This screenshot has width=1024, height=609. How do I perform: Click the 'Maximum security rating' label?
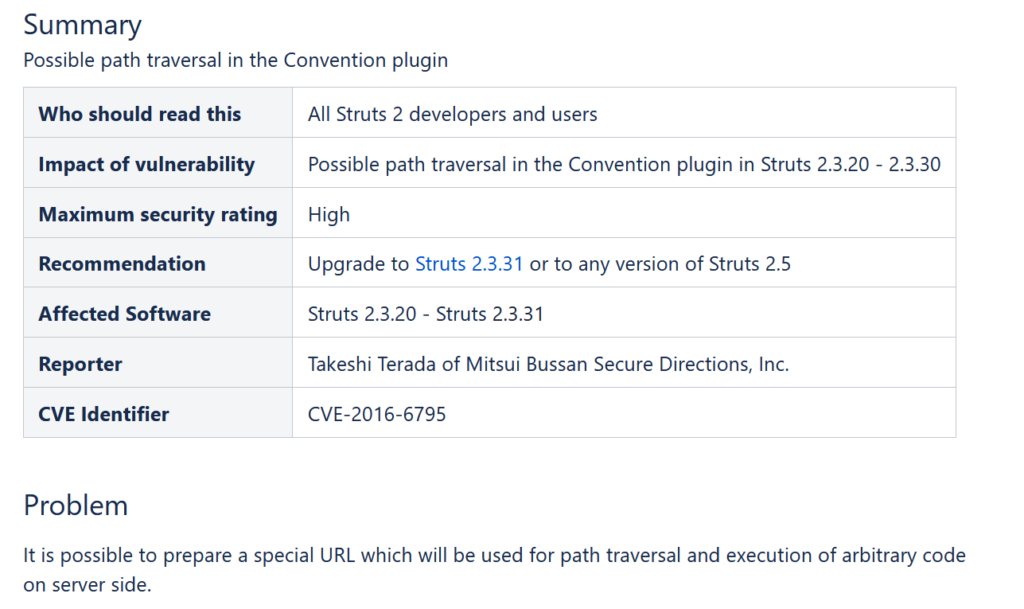157,214
